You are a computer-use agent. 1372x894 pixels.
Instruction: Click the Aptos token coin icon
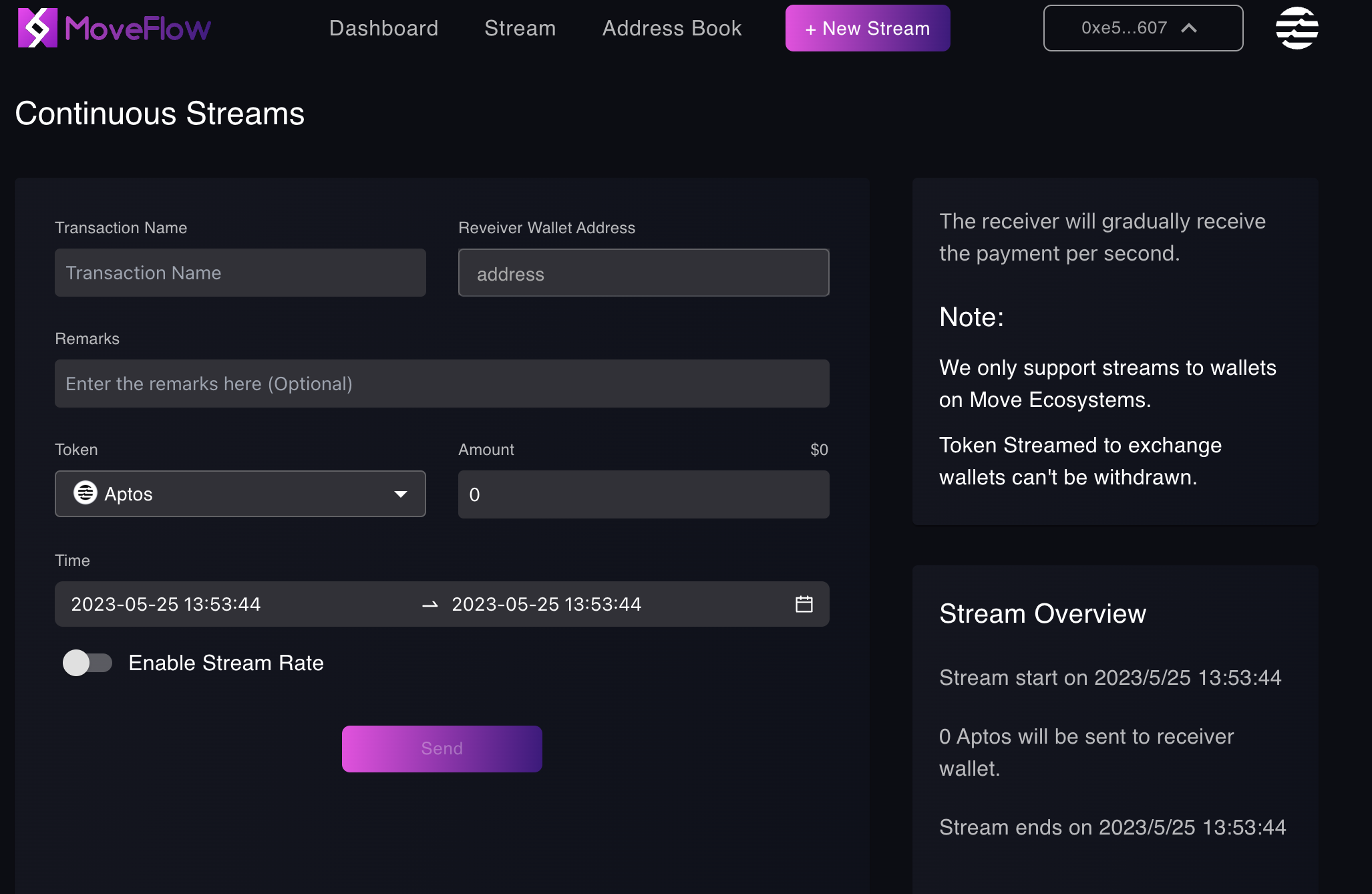(x=85, y=493)
